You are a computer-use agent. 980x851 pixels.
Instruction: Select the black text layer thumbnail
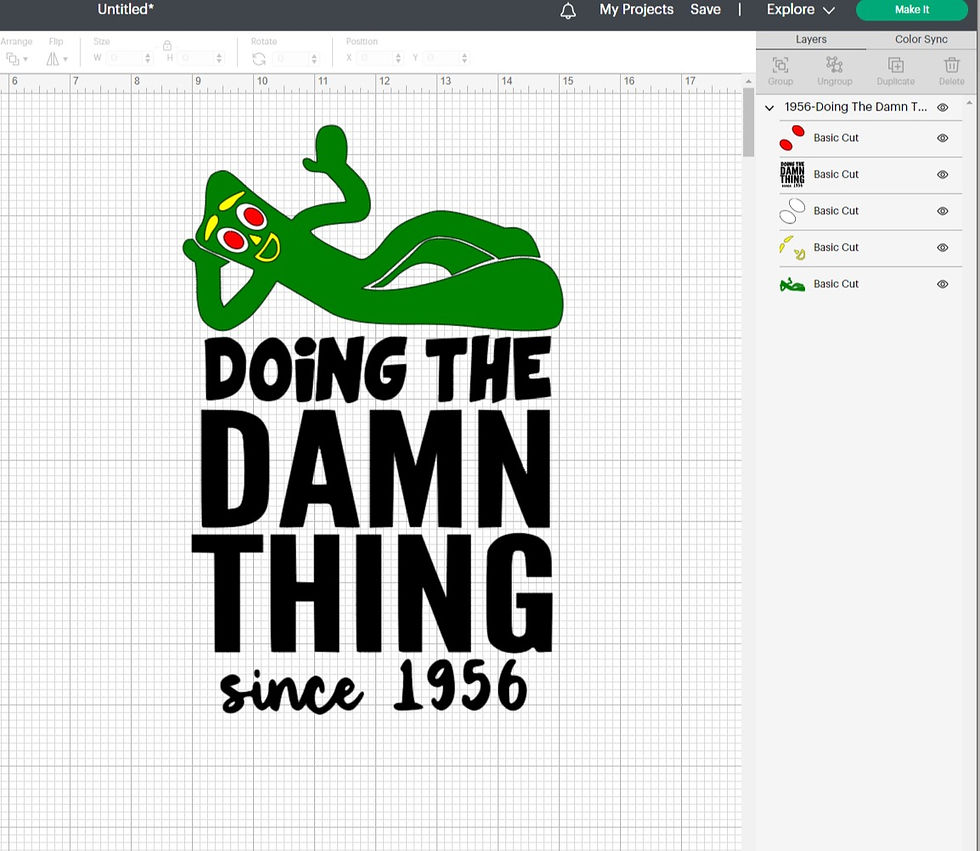792,174
